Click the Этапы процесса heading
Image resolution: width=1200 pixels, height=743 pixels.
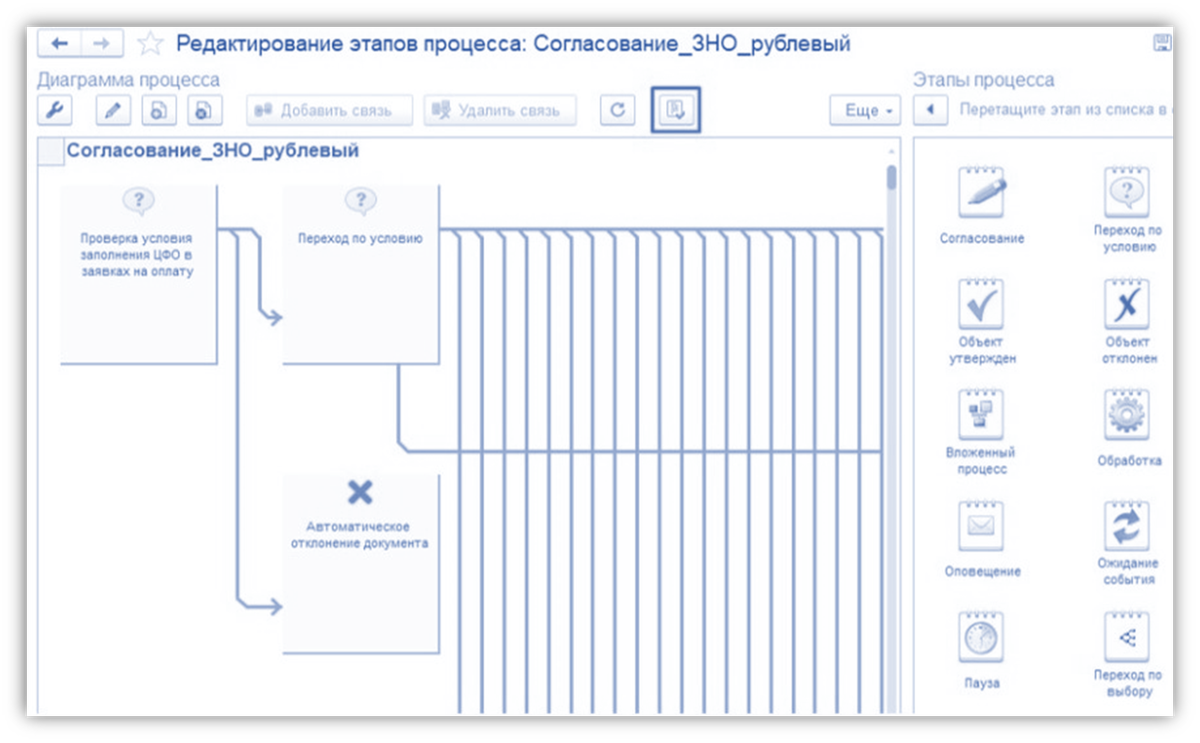(984, 80)
